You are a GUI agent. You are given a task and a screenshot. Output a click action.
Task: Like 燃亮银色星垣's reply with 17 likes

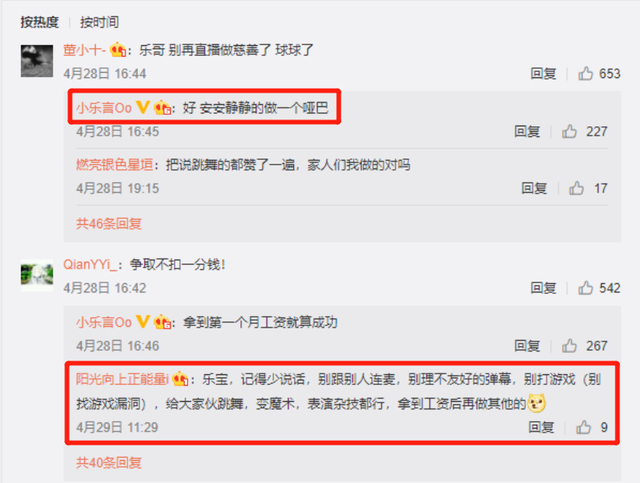pos(576,188)
